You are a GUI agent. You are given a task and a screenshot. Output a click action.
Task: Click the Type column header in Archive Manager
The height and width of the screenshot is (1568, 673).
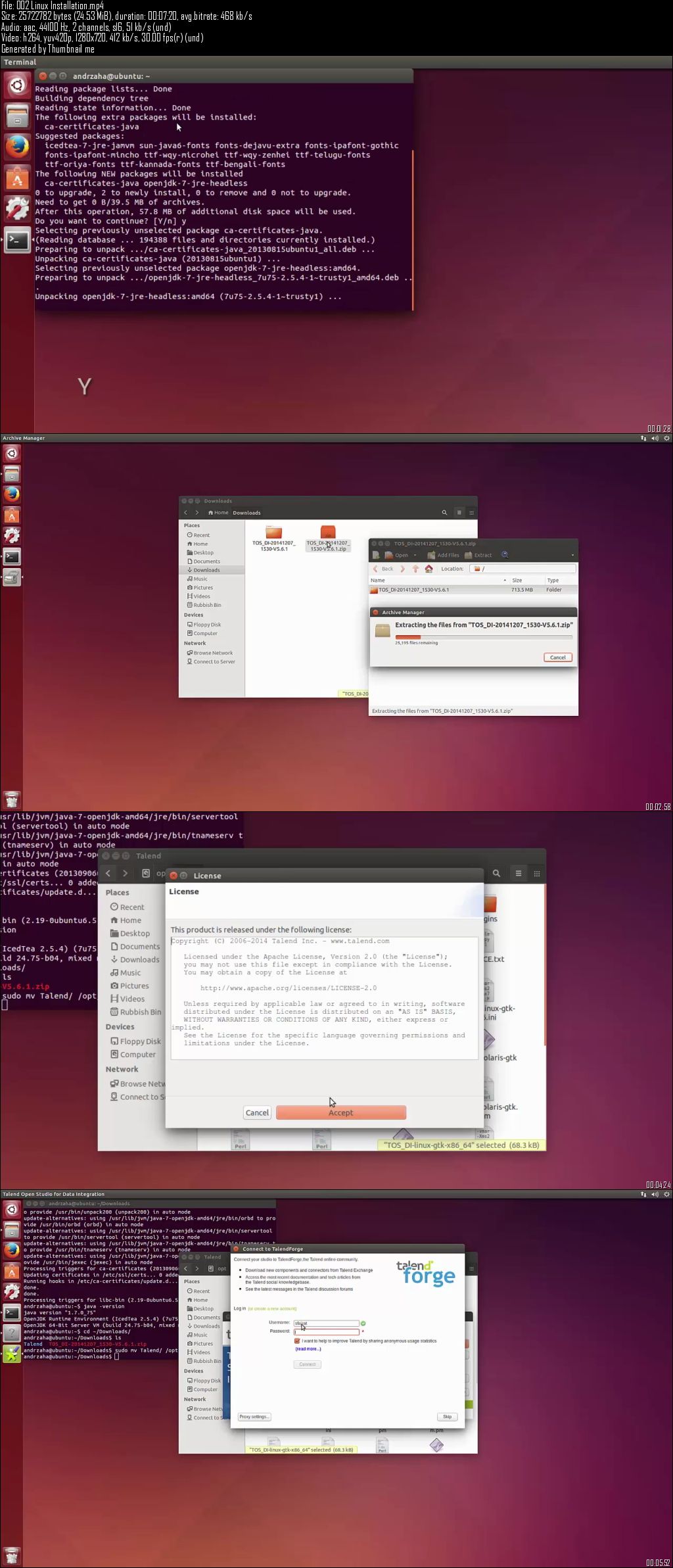pyautogui.click(x=561, y=581)
